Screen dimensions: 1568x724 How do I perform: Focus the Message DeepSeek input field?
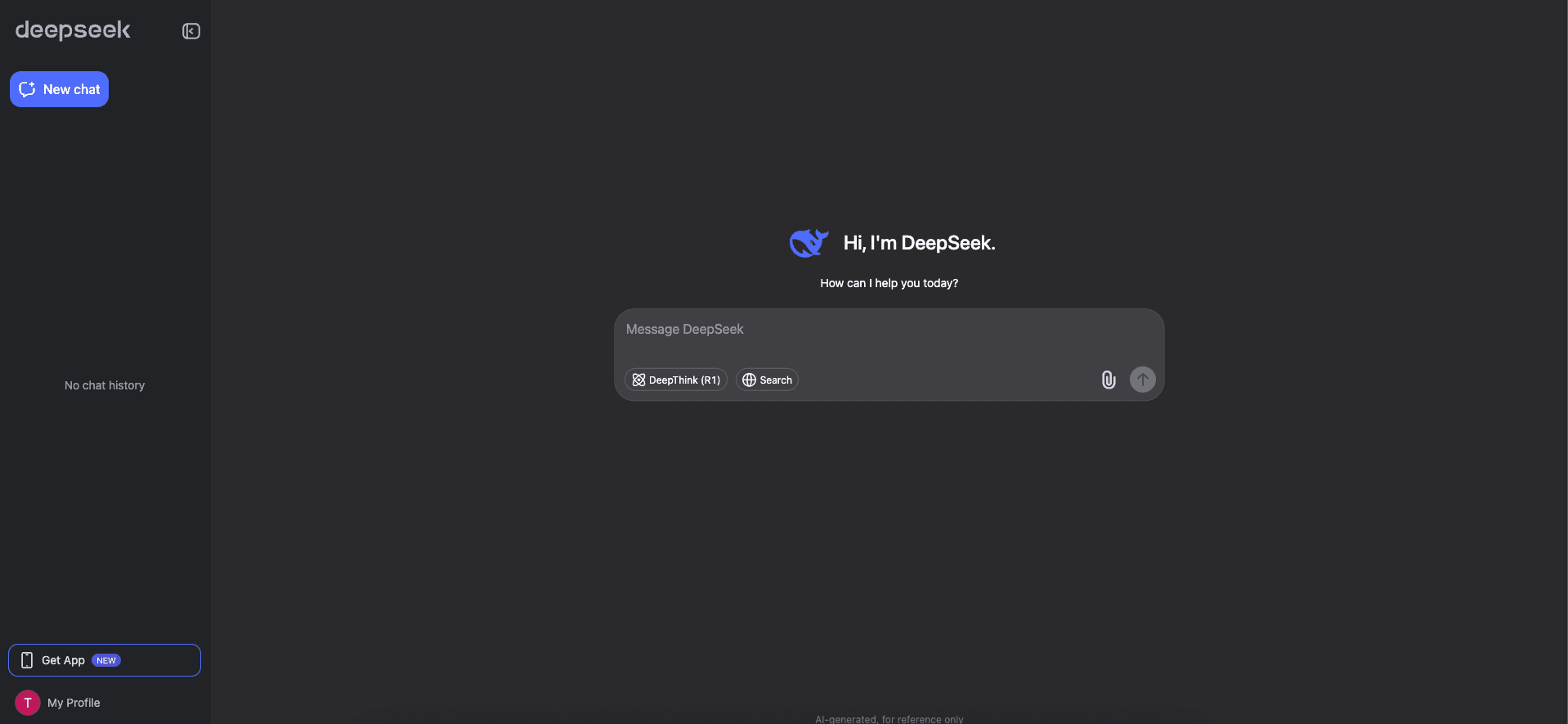point(889,330)
